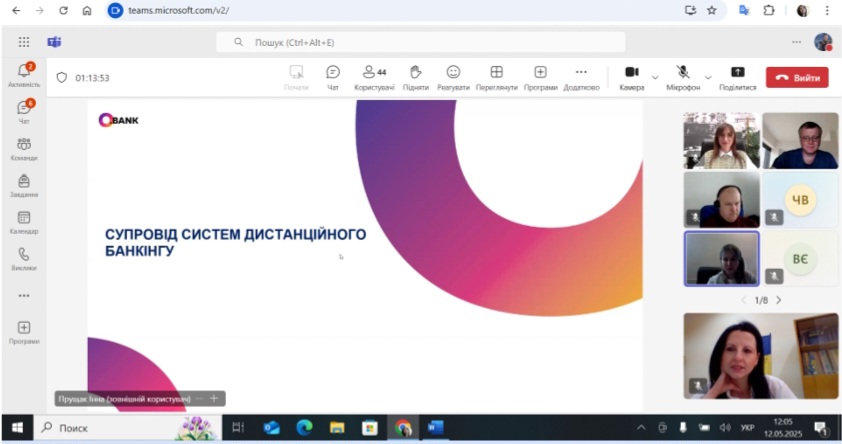Go to next page of participant videos
The width and height of the screenshot is (842, 444).
(779, 300)
